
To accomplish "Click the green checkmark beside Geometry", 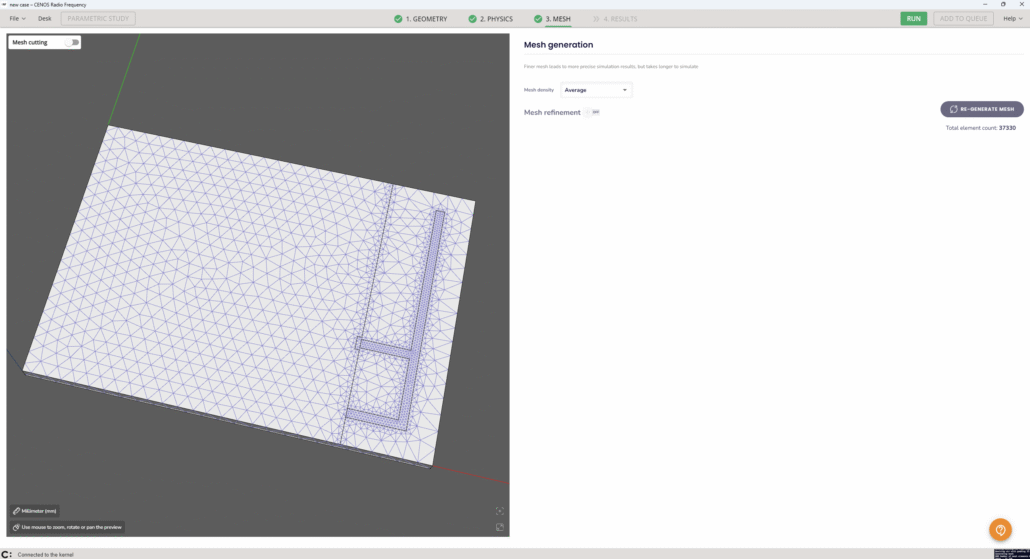I will tap(398, 19).
